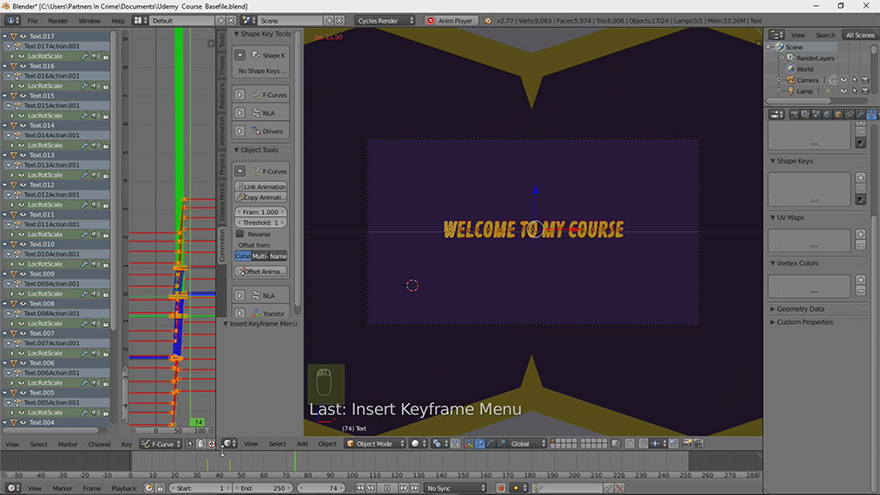Click the Copy Animation button

pos(261,197)
